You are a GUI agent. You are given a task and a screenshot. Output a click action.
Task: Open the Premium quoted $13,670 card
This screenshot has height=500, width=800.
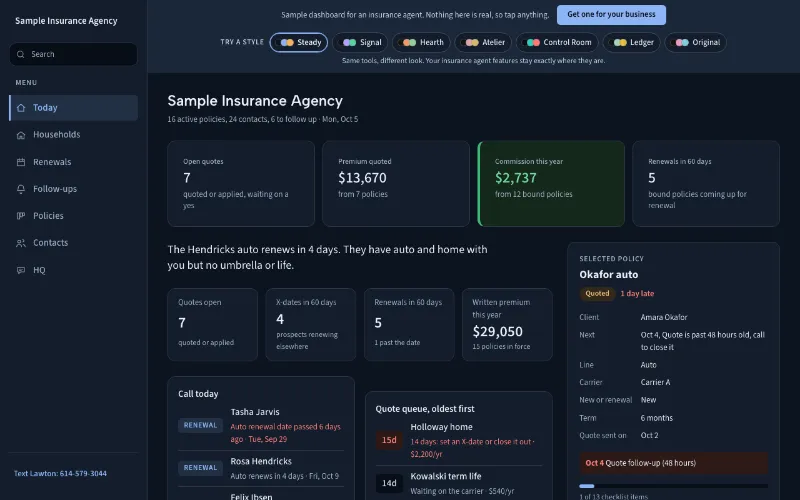pyautogui.click(x=396, y=184)
